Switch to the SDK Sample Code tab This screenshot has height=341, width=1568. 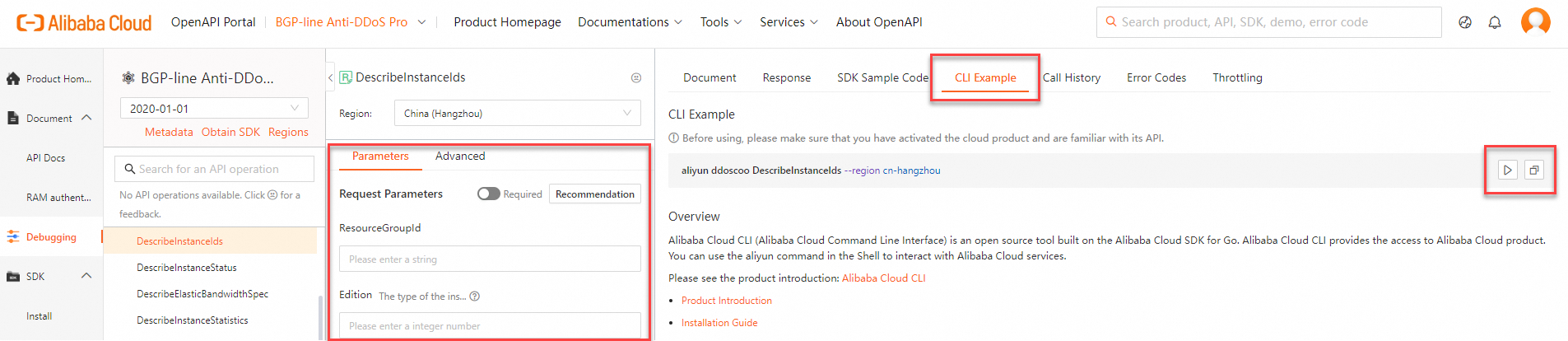tap(882, 77)
